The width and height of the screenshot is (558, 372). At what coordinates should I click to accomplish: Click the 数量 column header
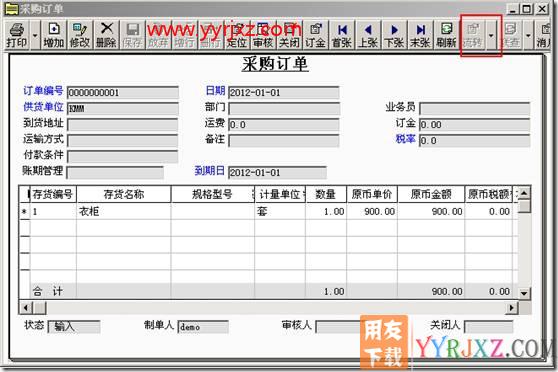(x=326, y=194)
